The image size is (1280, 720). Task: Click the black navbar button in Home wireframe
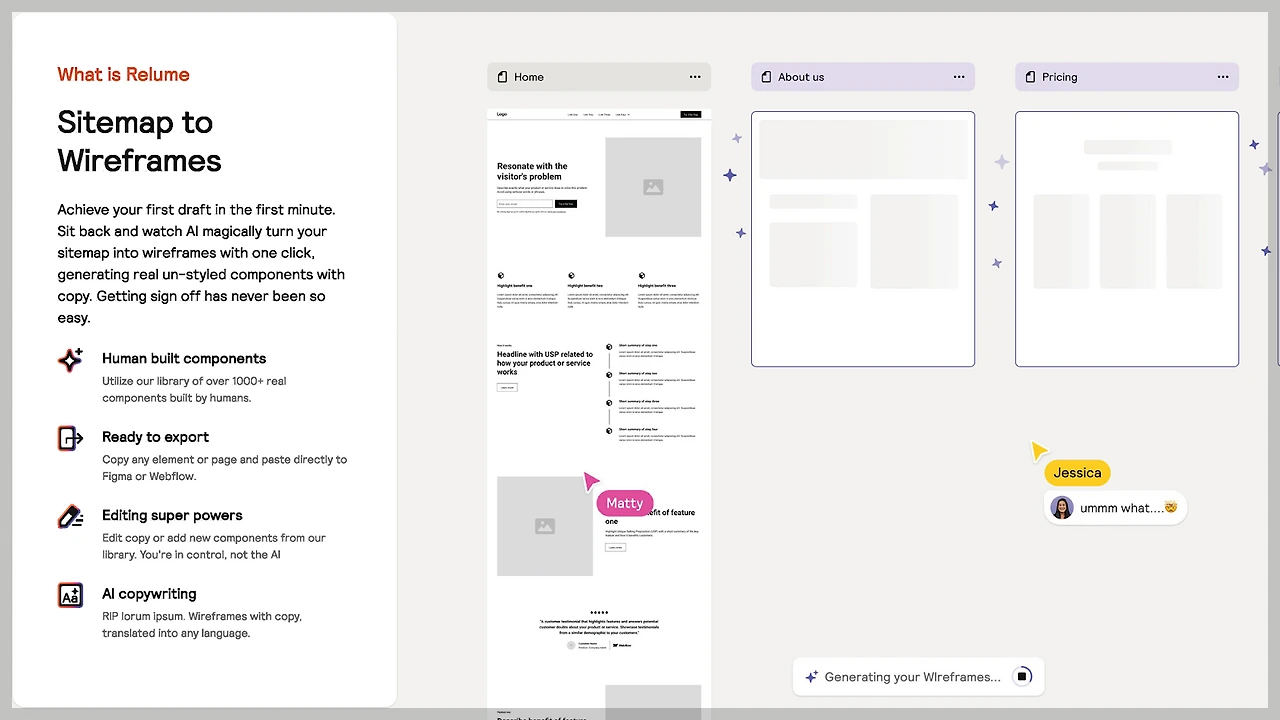(x=691, y=115)
